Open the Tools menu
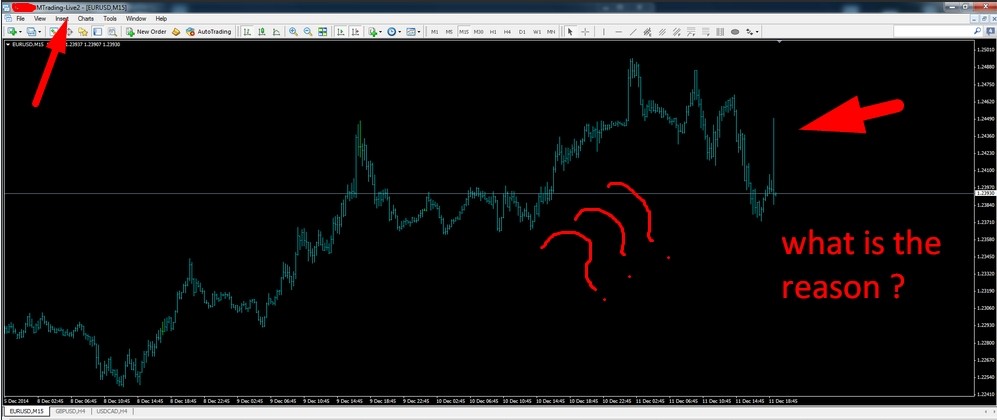The height and width of the screenshot is (420, 997). pos(110,19)
